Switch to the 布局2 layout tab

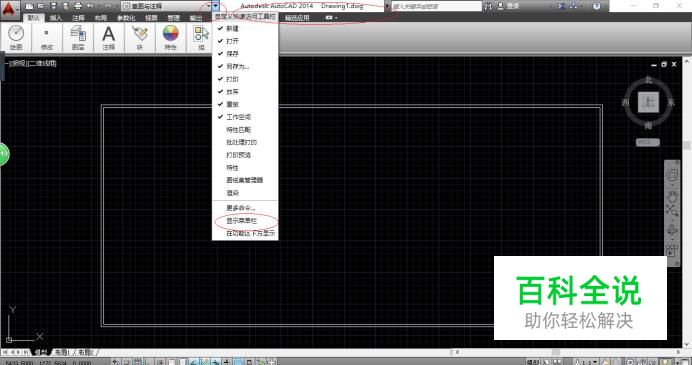(x=86, y=352)
